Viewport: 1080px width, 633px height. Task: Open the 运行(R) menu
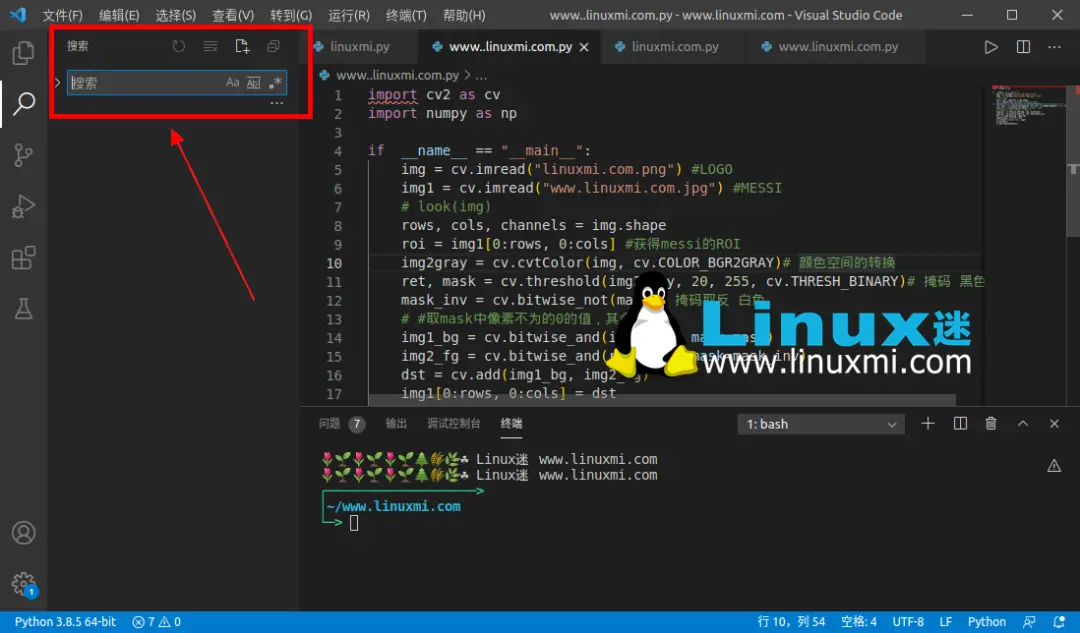349,15
